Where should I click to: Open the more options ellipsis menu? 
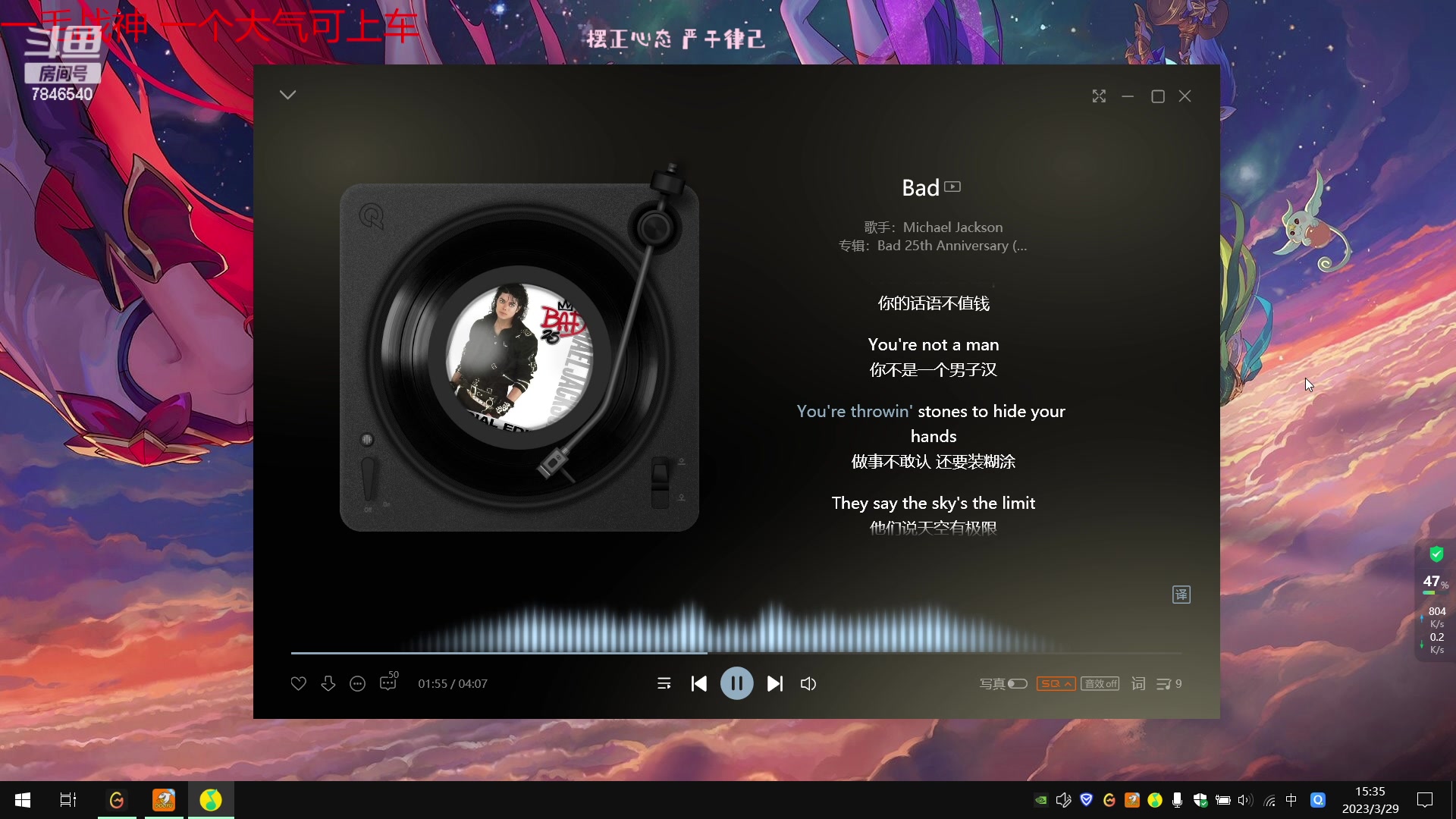pyautogui.click(x=357, y=684)
